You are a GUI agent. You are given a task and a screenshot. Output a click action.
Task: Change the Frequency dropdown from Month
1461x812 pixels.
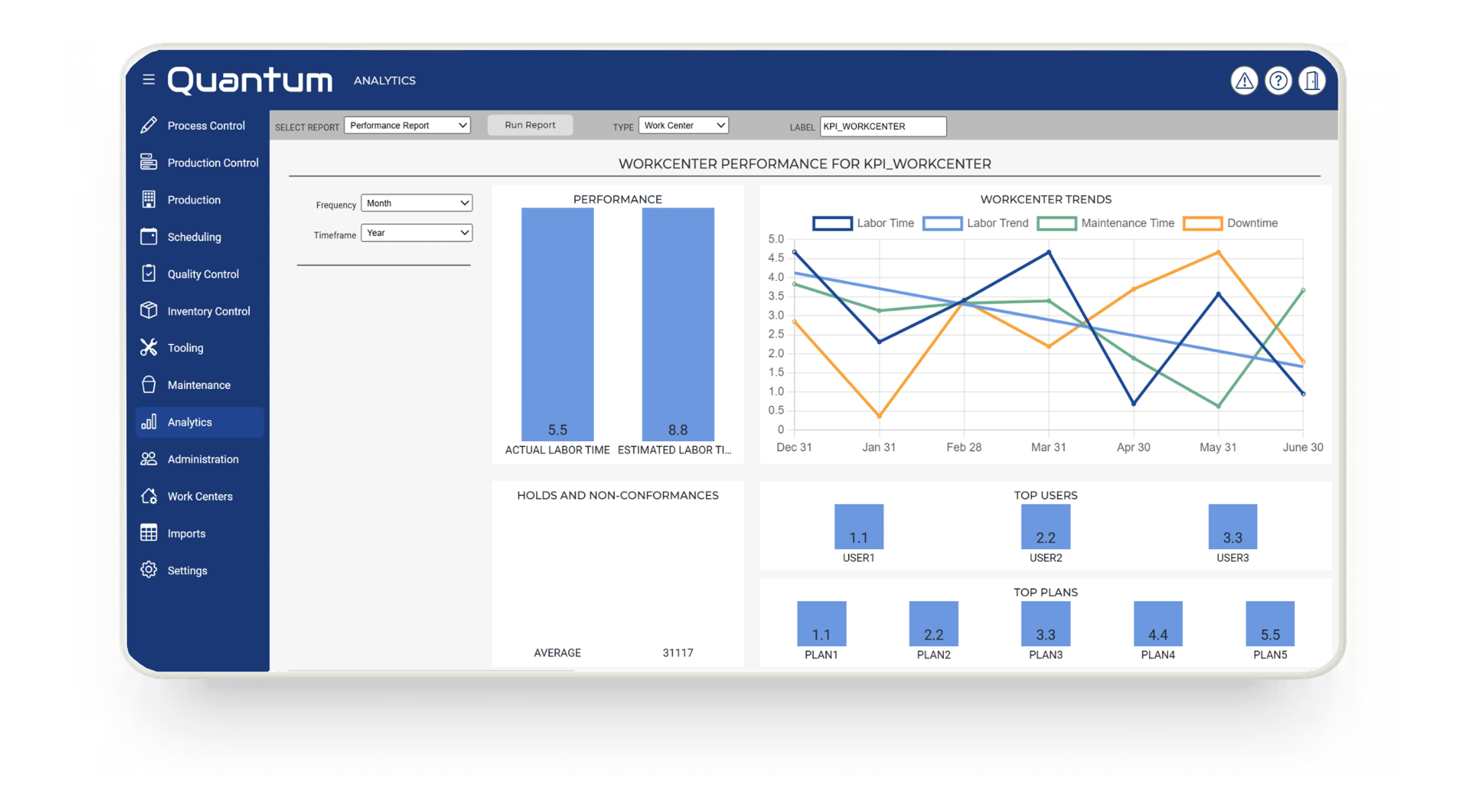click(416, 203)
